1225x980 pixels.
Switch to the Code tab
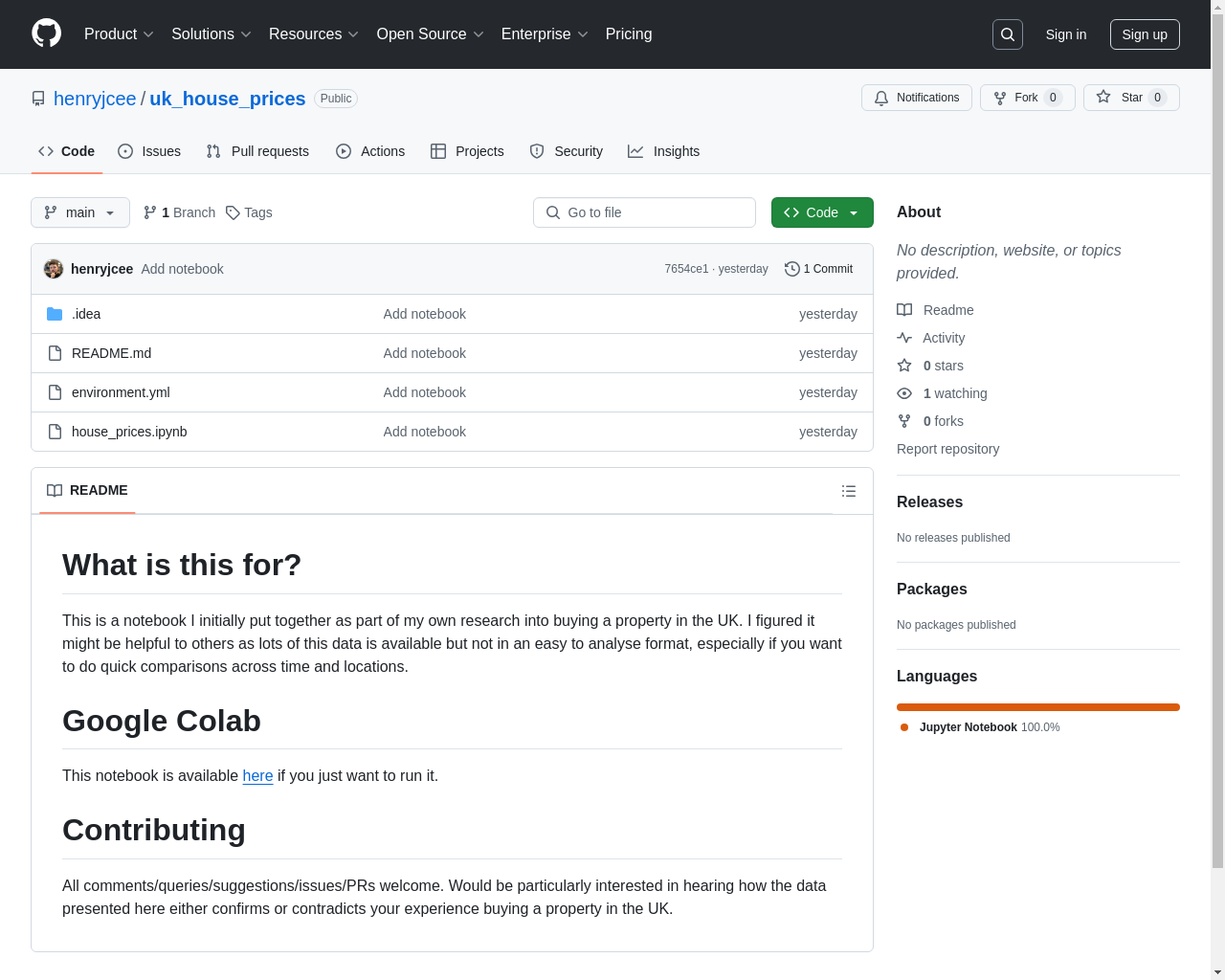[67, 151]
